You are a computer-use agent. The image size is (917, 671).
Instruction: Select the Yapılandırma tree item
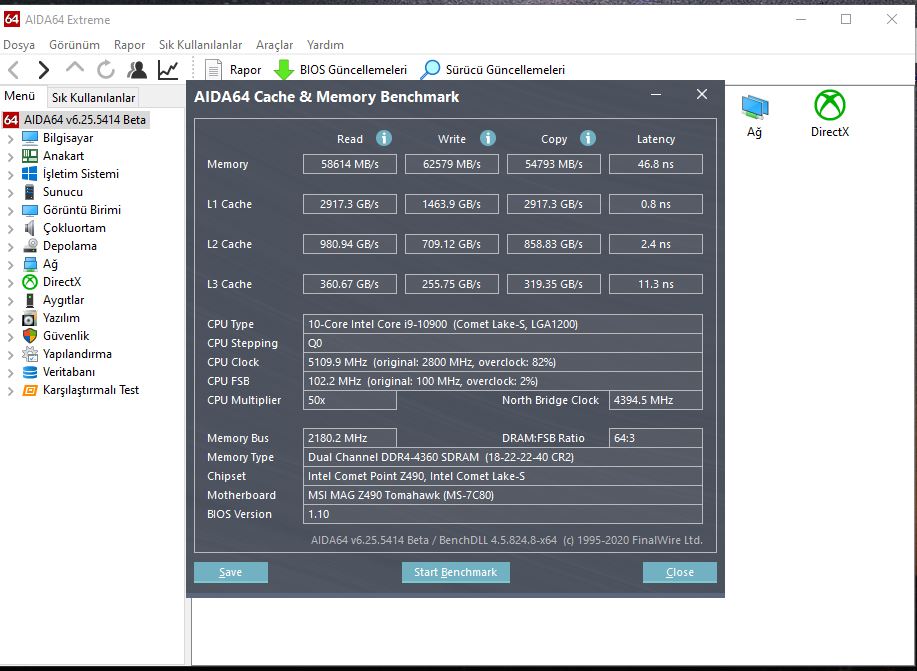77,354
